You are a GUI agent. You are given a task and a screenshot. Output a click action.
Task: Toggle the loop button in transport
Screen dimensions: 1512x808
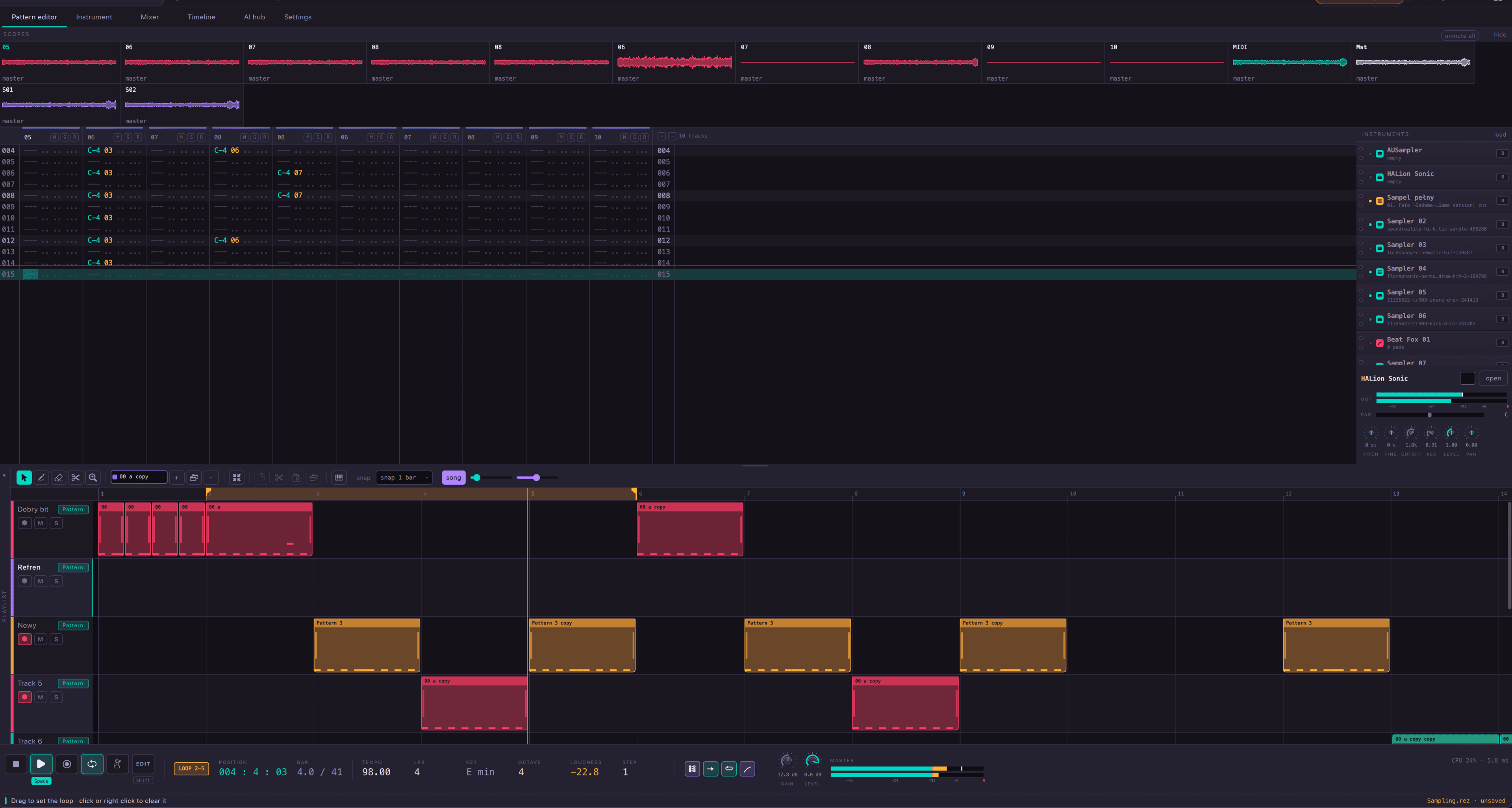click(92, 764)
